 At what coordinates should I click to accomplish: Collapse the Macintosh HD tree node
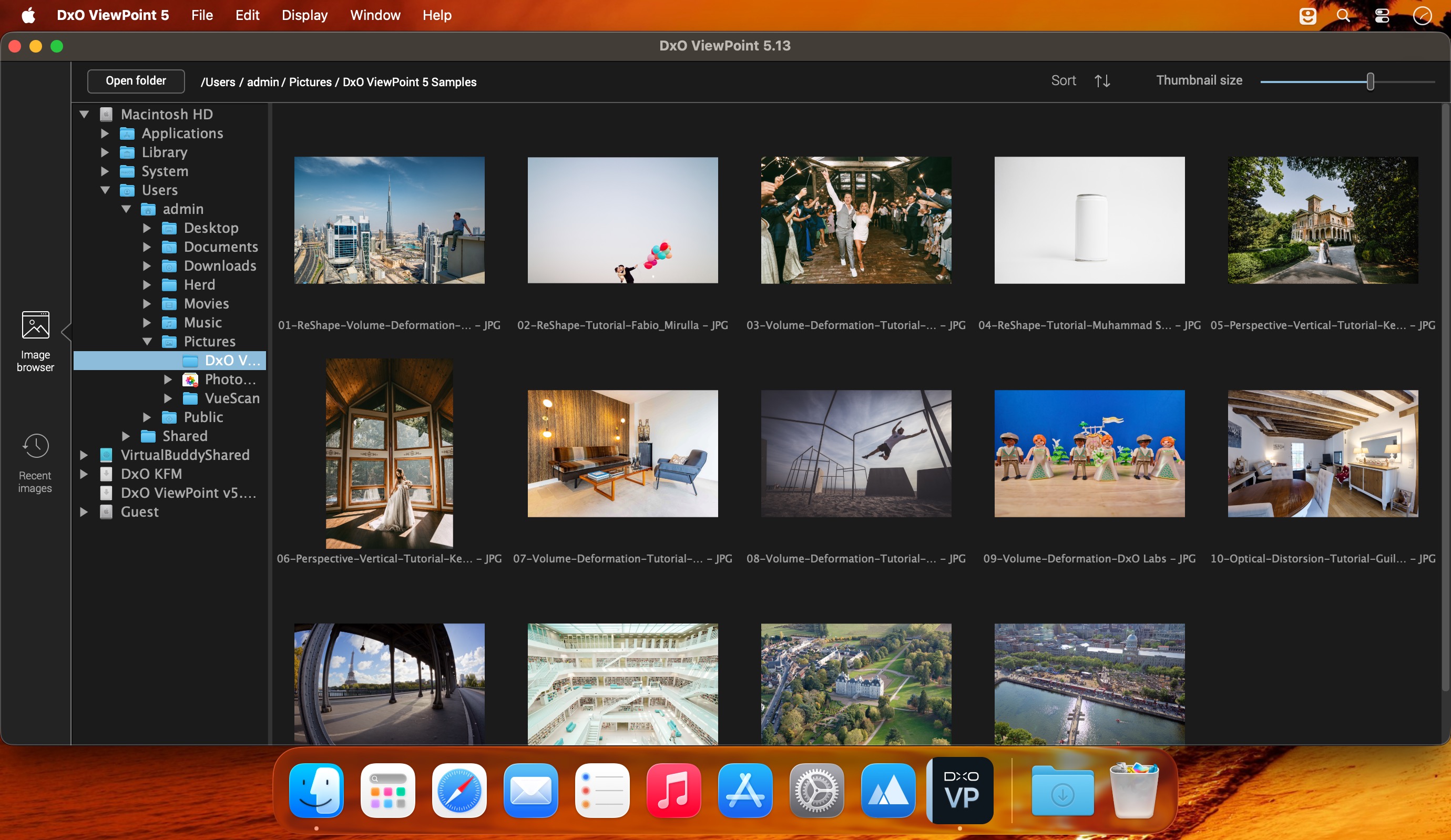click(x=84, y=114)
